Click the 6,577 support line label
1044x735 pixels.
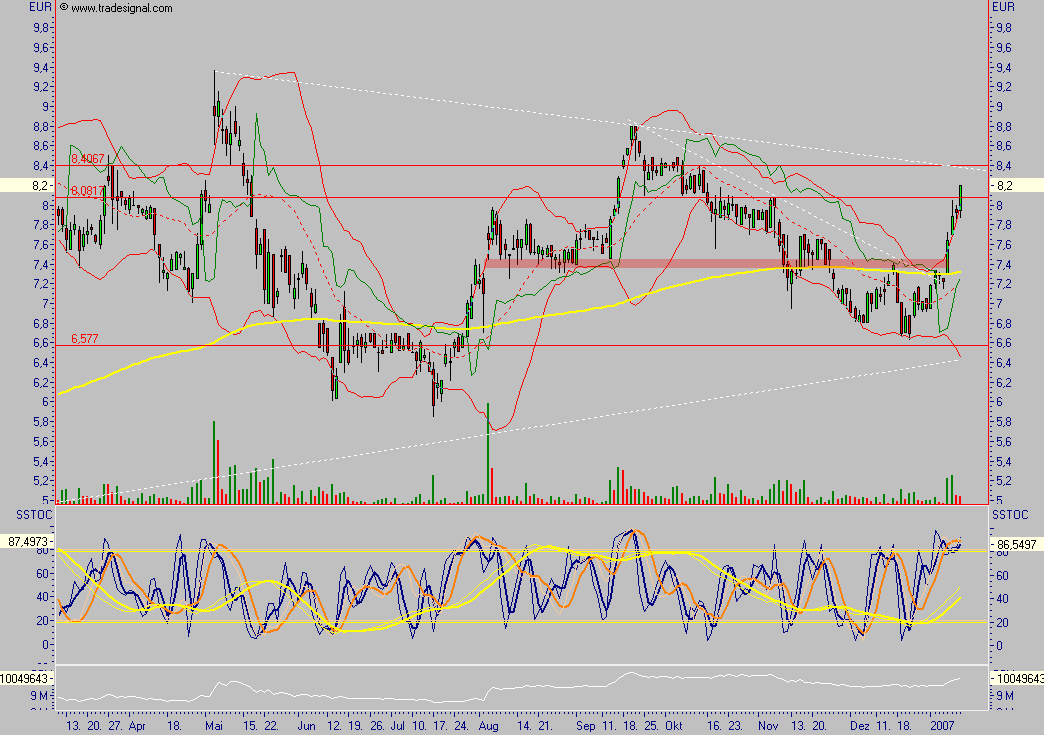pyautogui.click(x=84, y=338)
